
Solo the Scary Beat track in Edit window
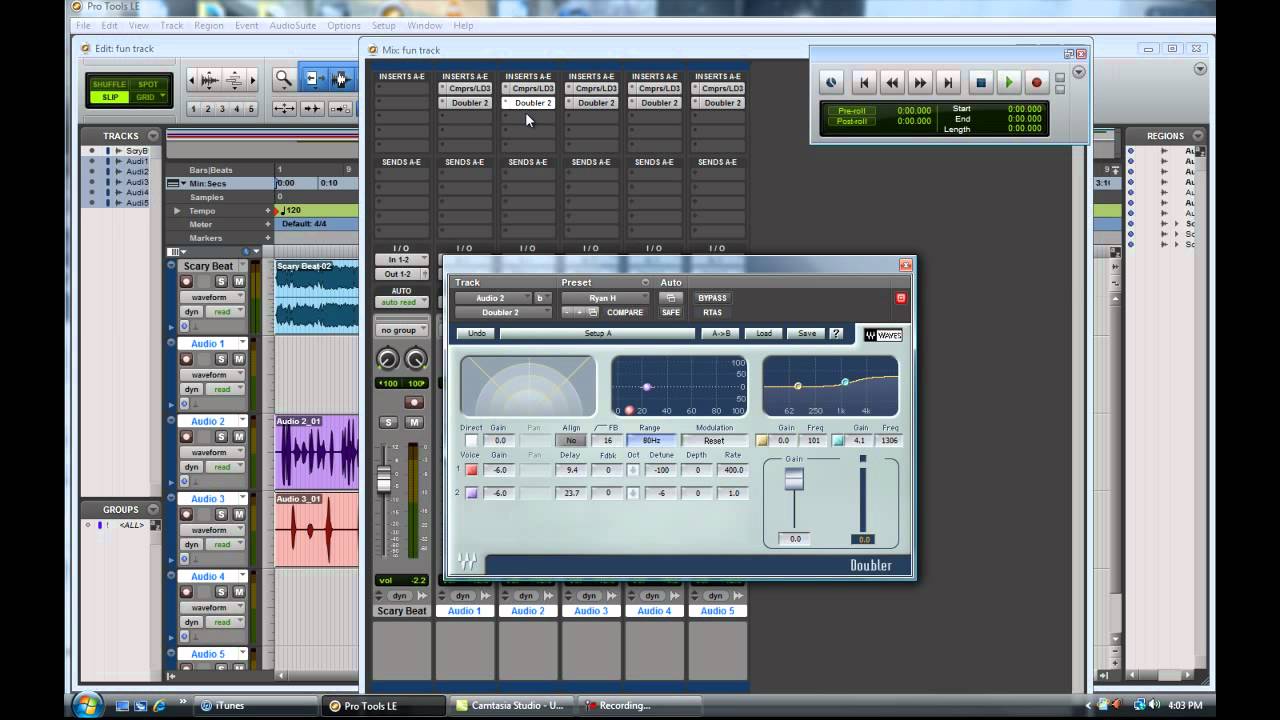coord(221,282)
